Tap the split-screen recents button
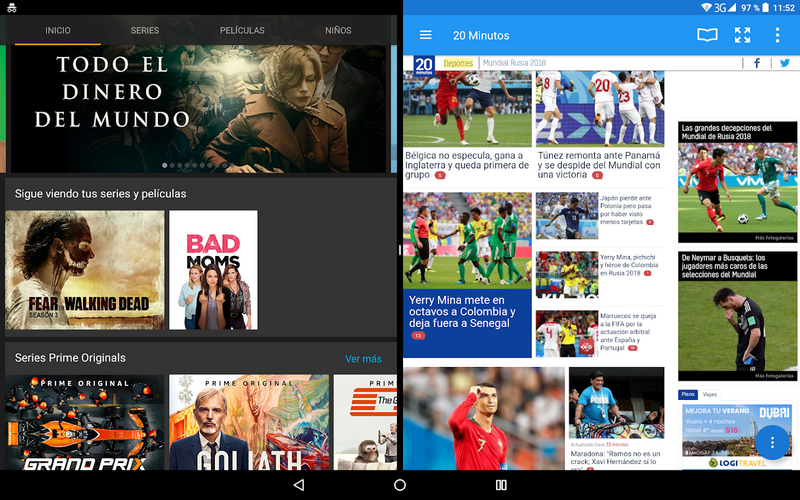The width and height of the screenshot is (800, 500). [x=501, y=485]
